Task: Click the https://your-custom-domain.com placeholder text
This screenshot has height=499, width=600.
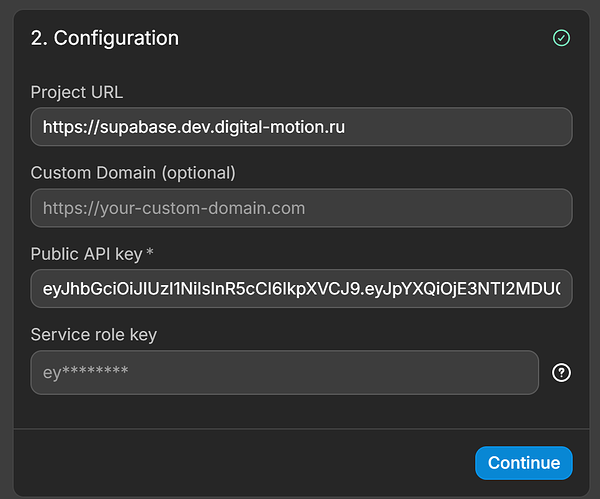Action: click(173, 208)
